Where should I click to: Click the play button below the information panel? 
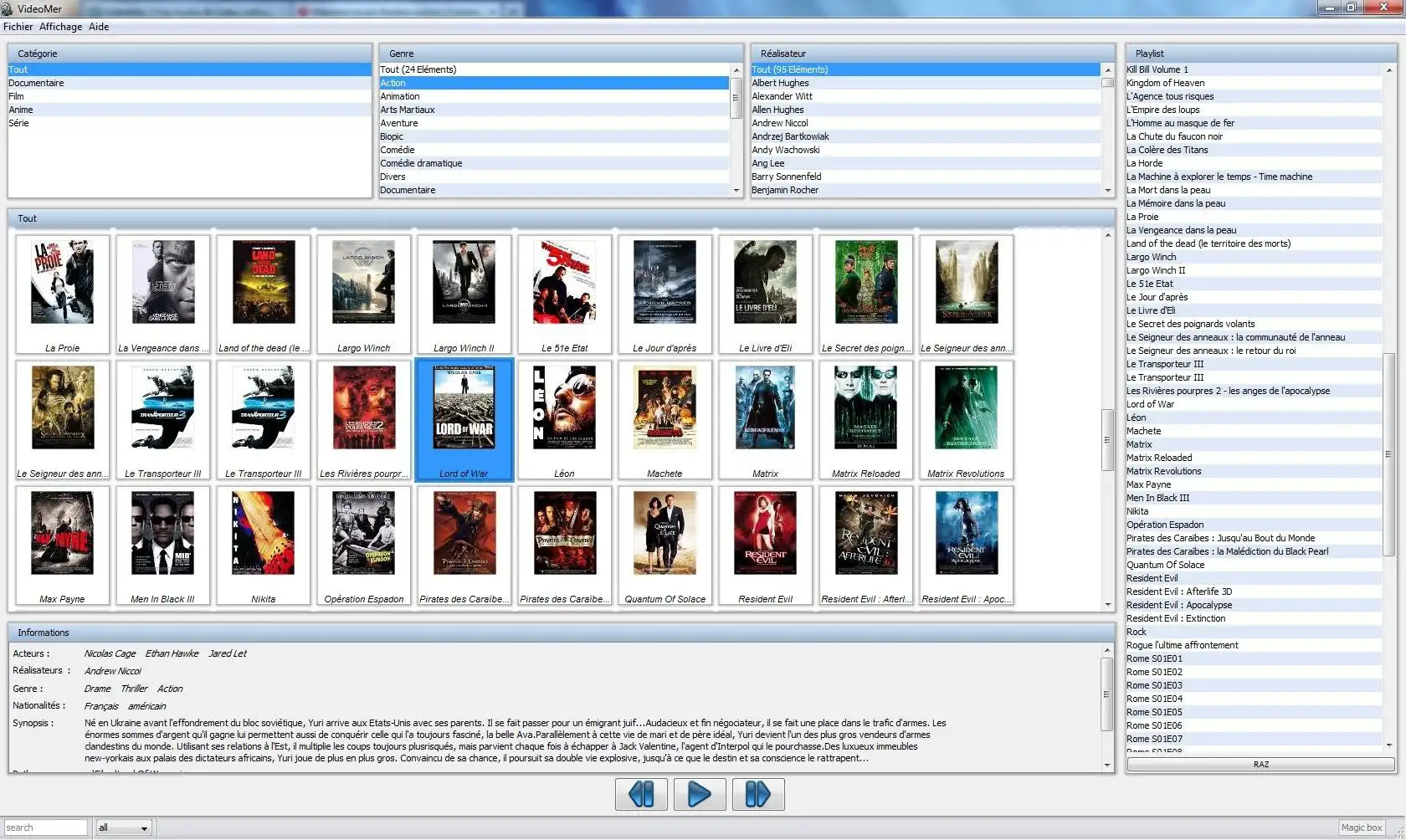pos(699,794)
